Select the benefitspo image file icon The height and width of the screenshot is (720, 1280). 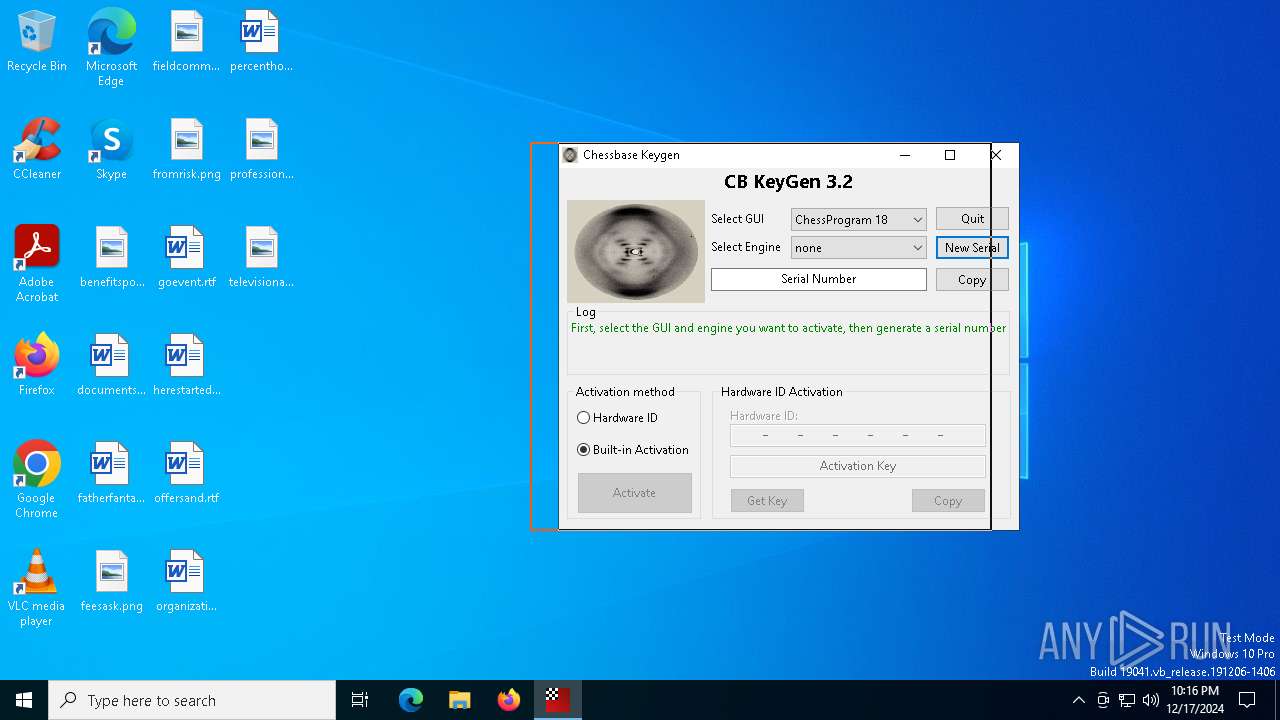(x=112, y=257)
